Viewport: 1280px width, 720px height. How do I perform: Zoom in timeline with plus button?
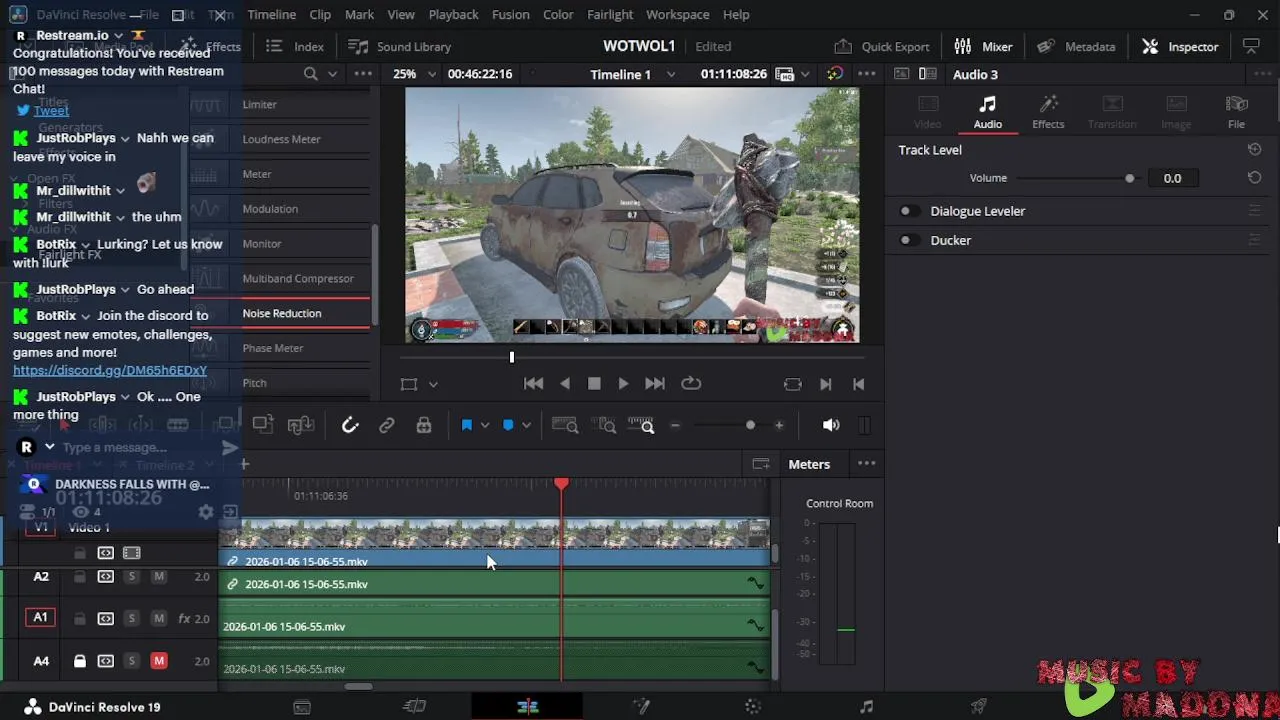pos(779,425)
